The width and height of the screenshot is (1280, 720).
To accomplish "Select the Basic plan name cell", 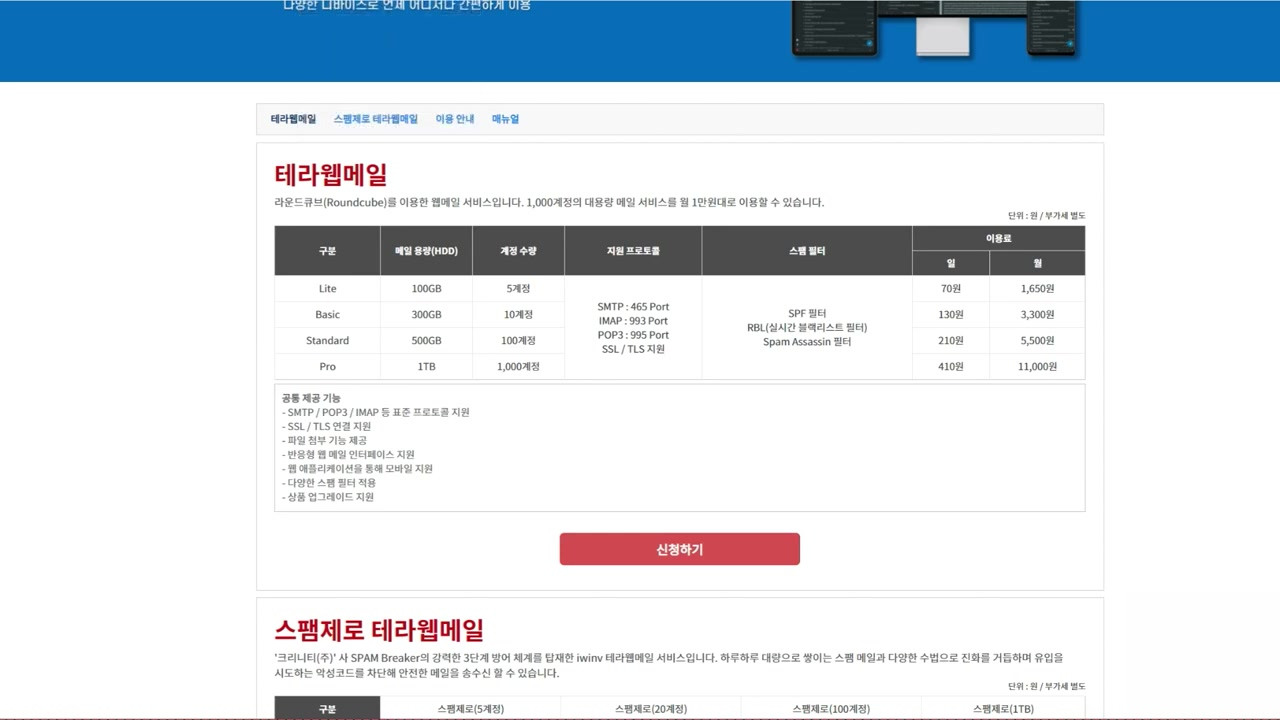I will tap(328, 315).
